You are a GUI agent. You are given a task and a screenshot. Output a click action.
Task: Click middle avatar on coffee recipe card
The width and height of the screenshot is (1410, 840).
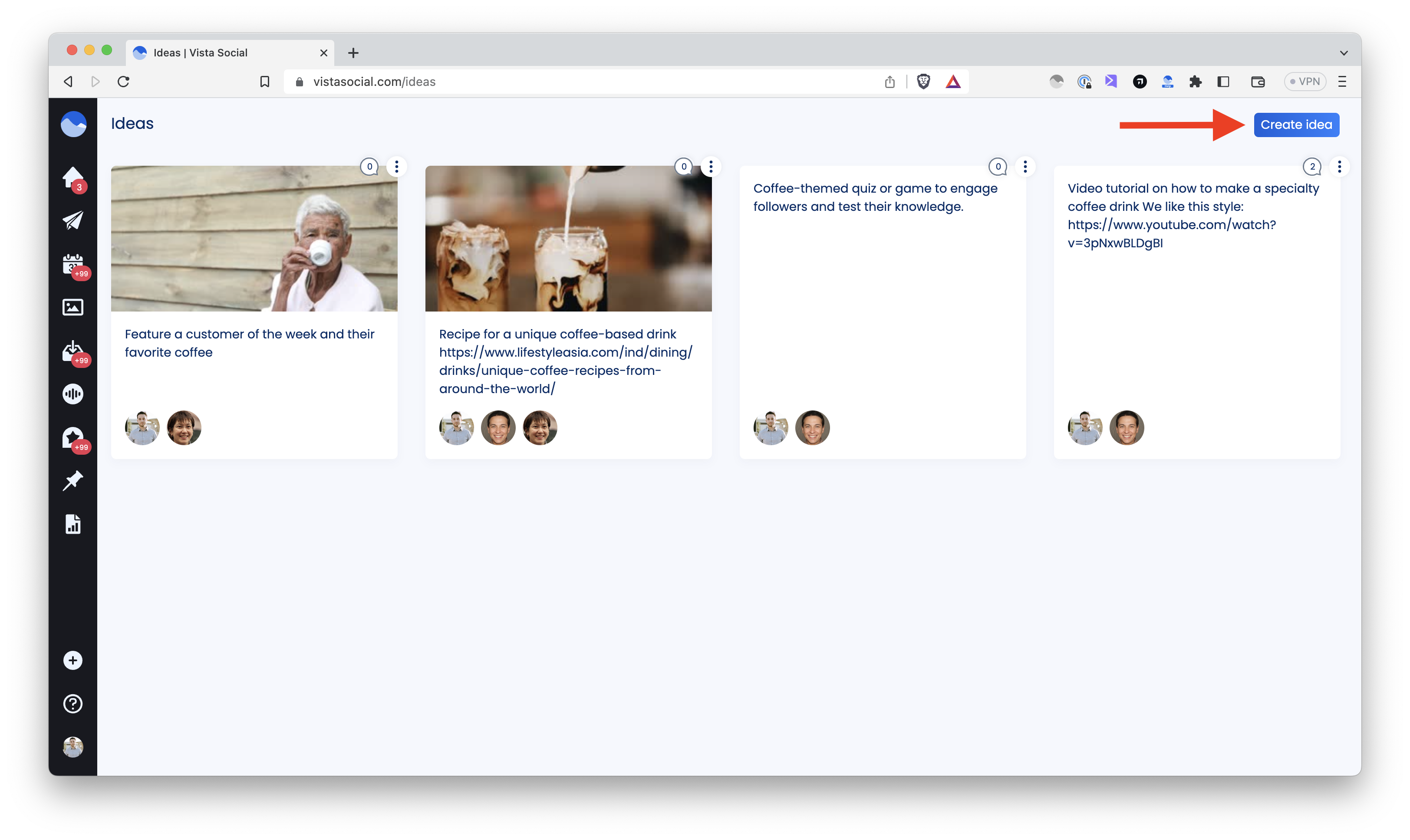coord(498,427)
